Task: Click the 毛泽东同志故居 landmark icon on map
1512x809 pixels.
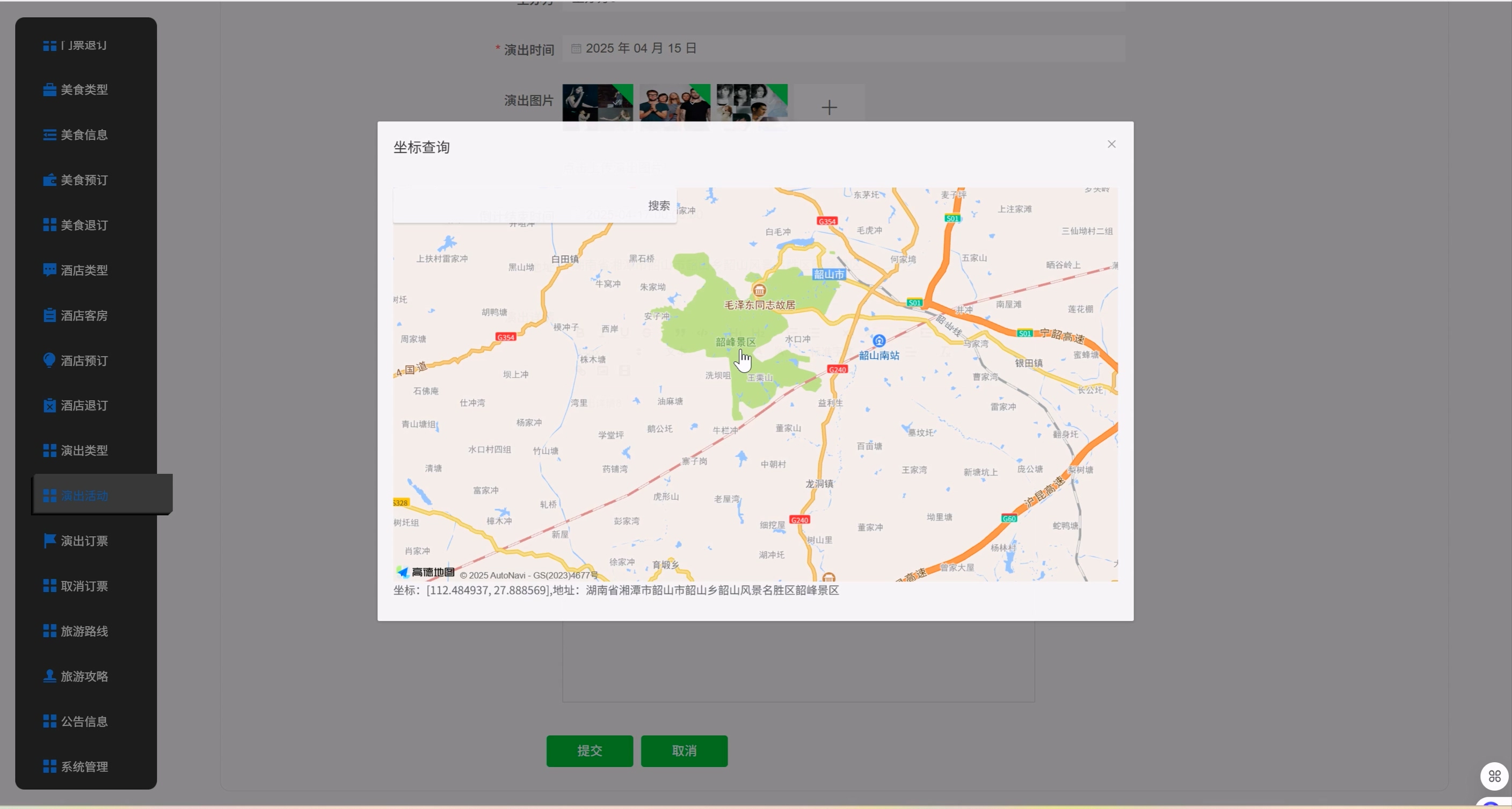Action: tap(759, 290)
